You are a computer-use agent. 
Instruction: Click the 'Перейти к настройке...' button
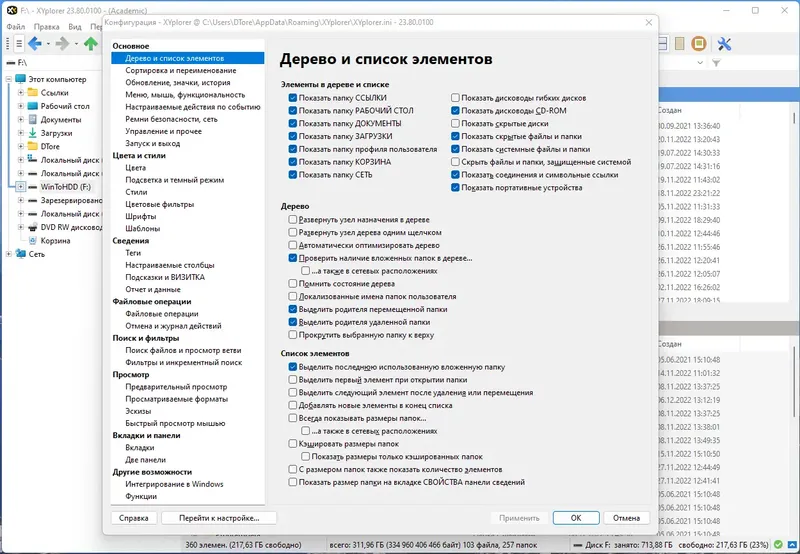click(219, 518)
